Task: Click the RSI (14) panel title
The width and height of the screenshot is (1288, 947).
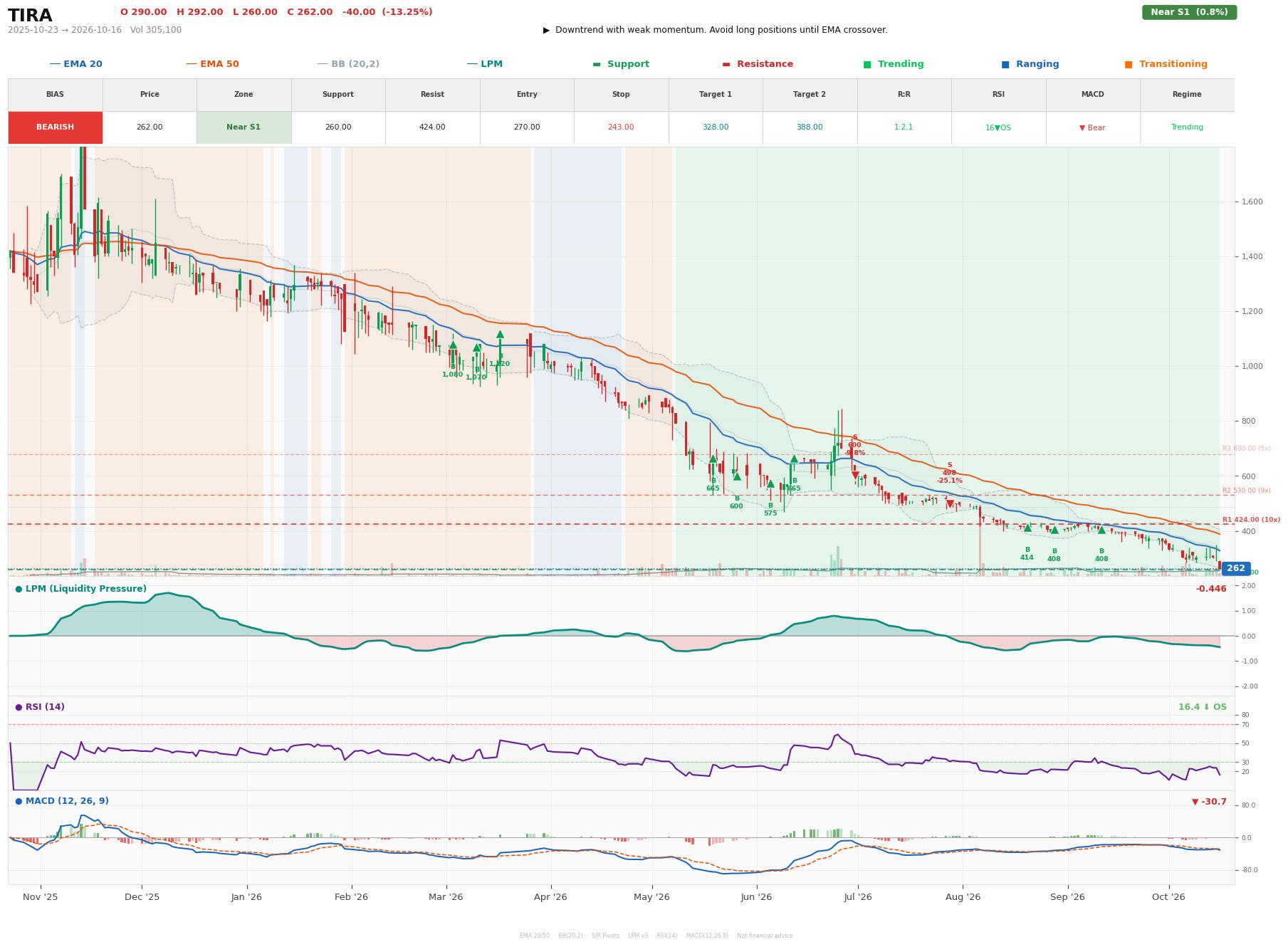Action: pos(40,707)
